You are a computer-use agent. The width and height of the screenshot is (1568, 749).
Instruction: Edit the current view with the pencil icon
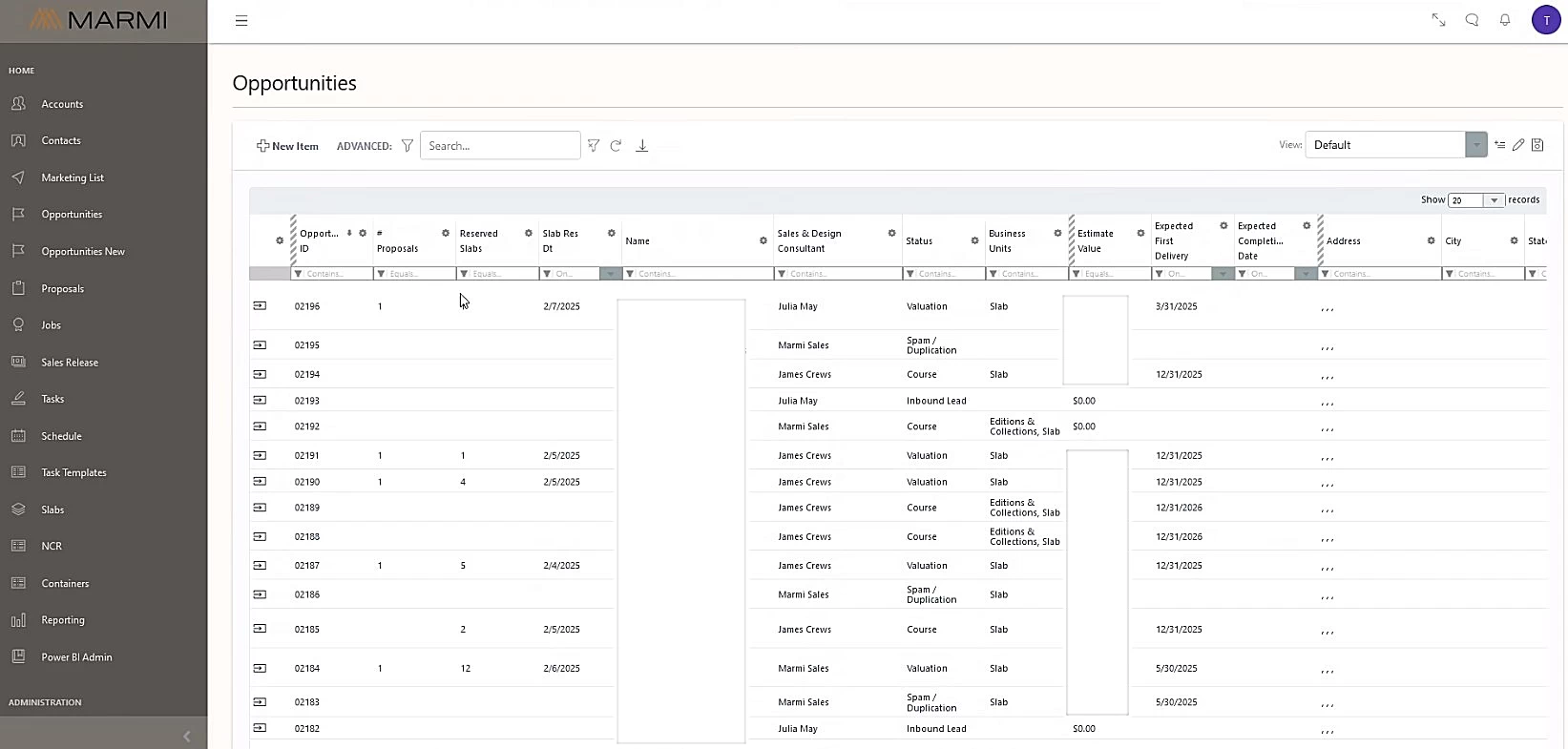click(x=1518, y=145)
